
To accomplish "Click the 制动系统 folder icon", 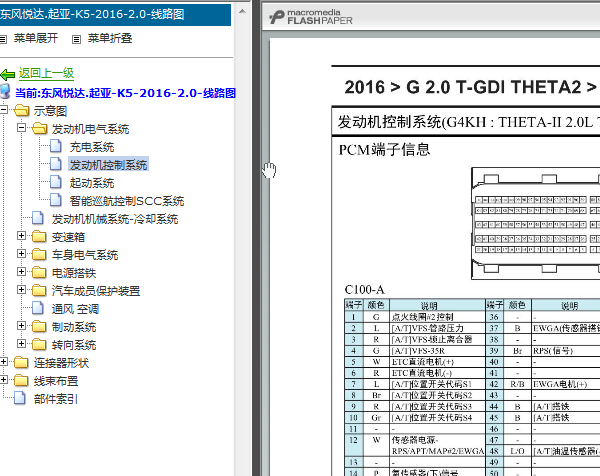I will tap(39, 326).
